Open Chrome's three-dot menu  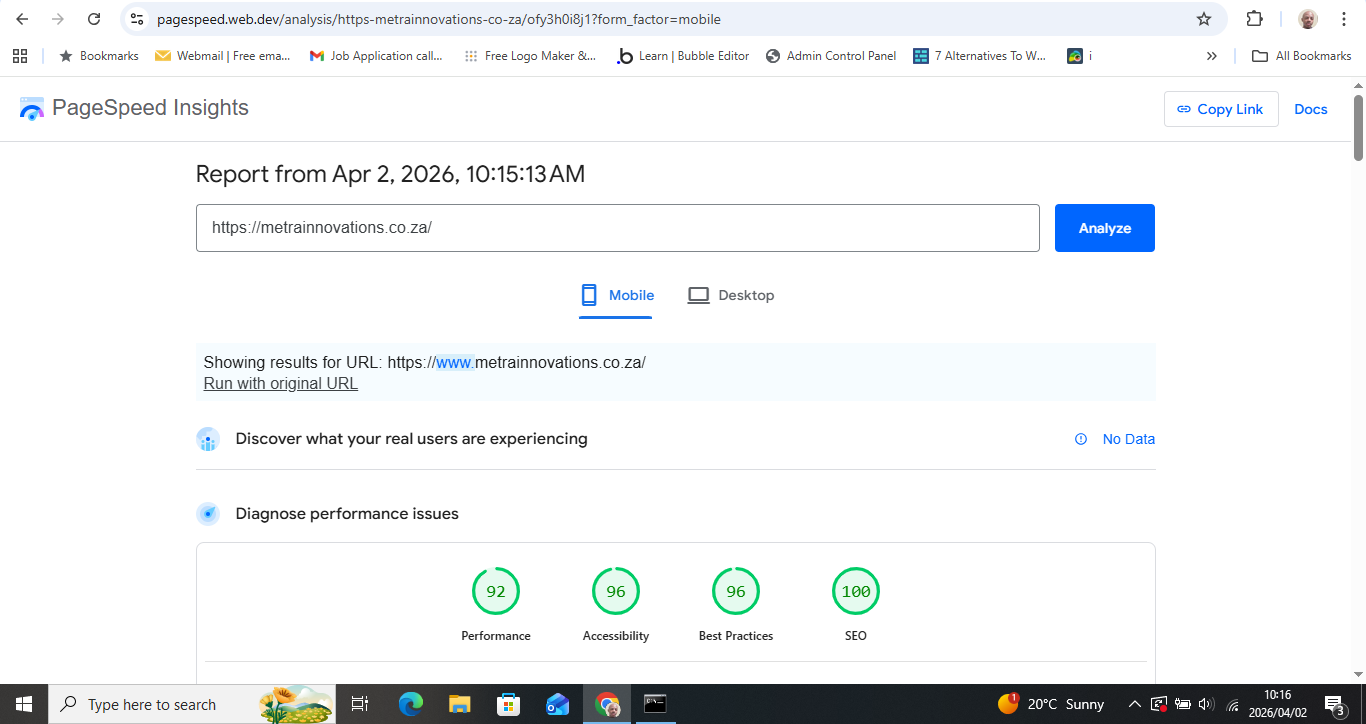point(1343,19)
